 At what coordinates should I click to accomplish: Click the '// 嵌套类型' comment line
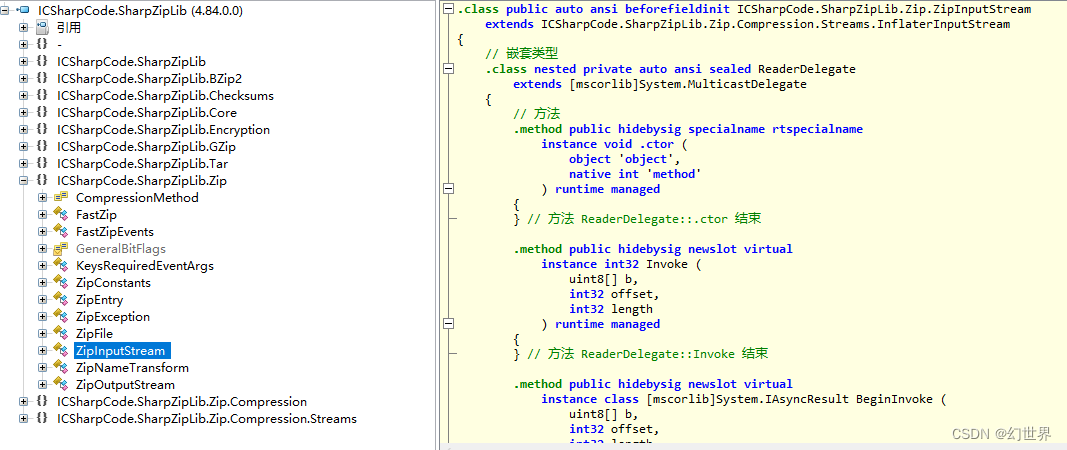(522, 54)
